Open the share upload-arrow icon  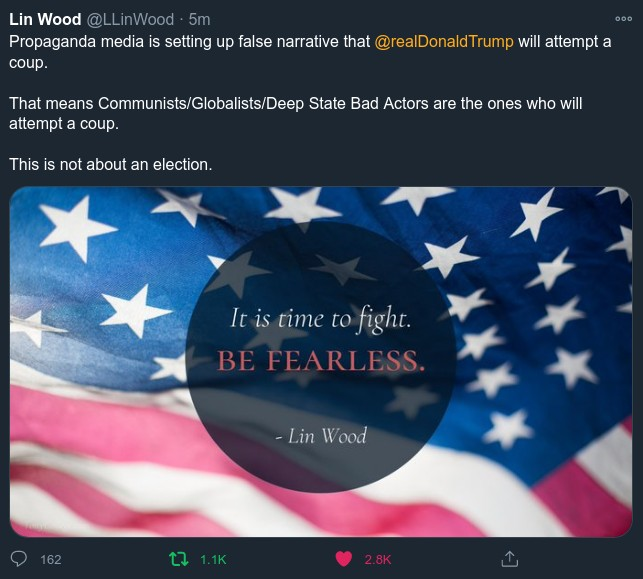click(x=509, y=559)
